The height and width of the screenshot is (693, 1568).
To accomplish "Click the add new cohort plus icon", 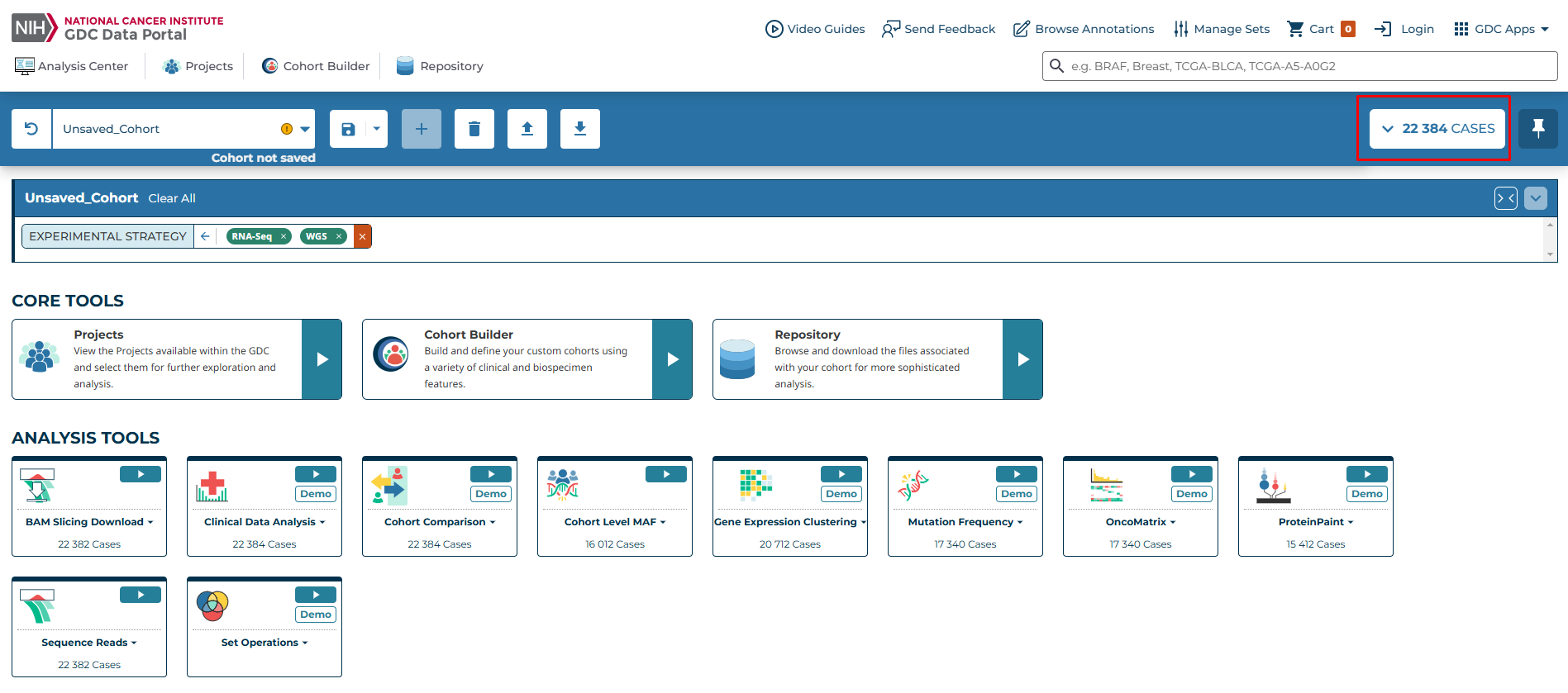I will tap(422, 129).
